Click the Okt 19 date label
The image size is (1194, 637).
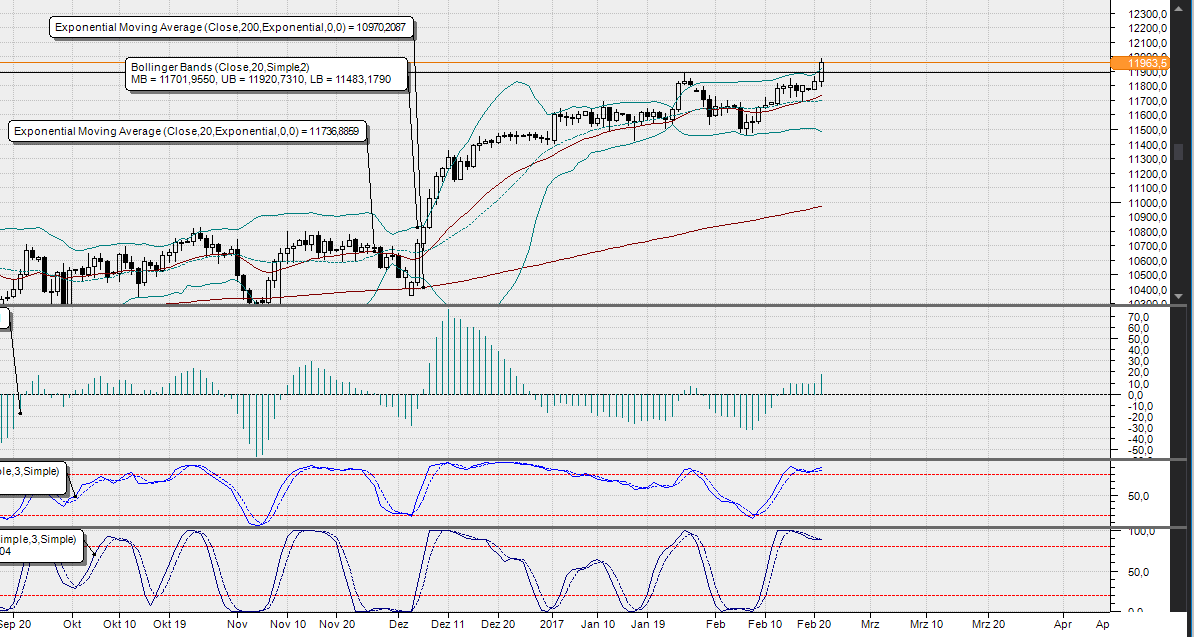coord(170,624)
